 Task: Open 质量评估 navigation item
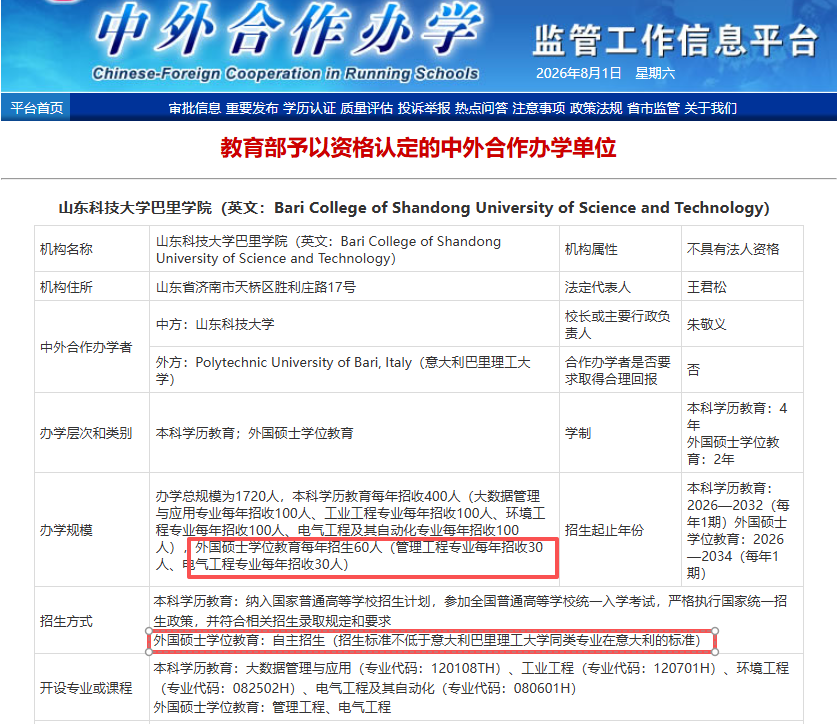pos(367,108)
